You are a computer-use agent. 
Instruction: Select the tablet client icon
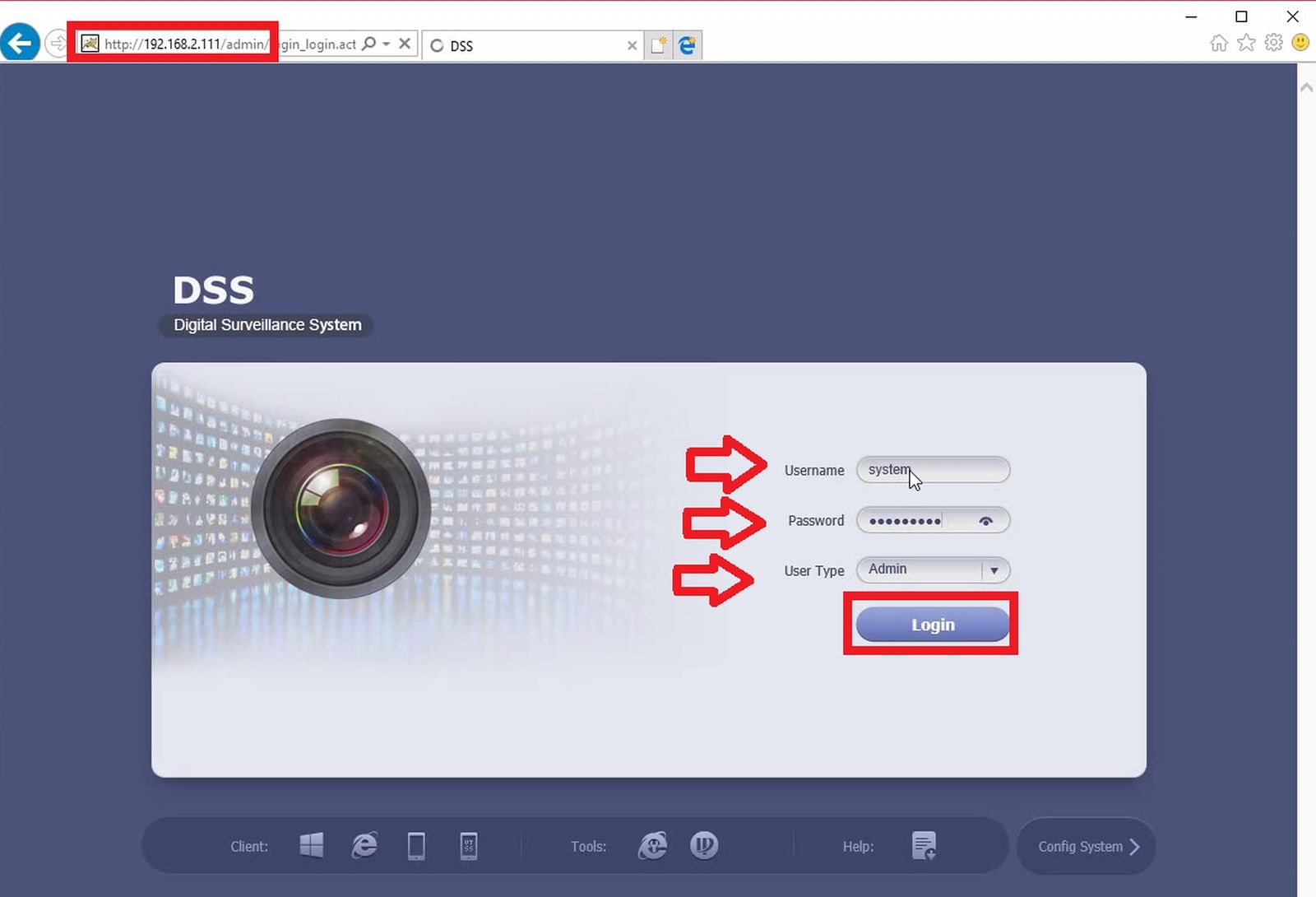point(417,846)
